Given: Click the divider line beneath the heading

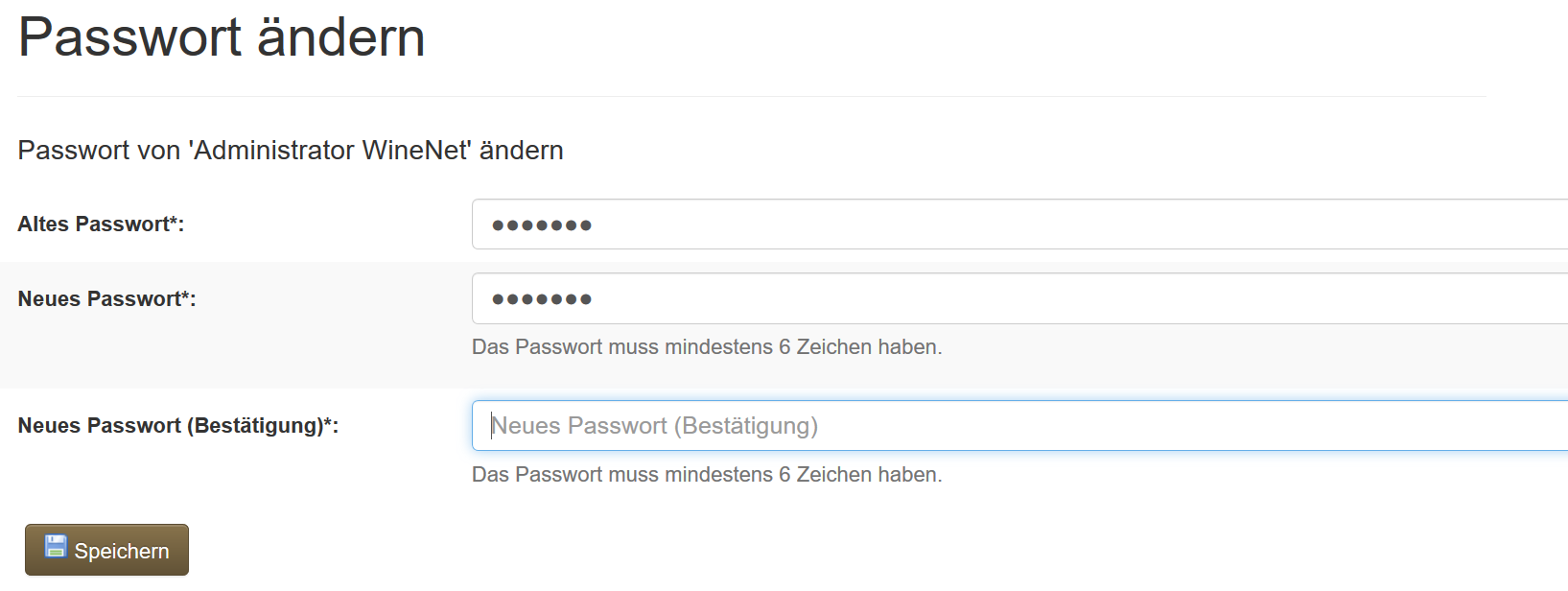Looking at the screenshot, I should 752,96.
